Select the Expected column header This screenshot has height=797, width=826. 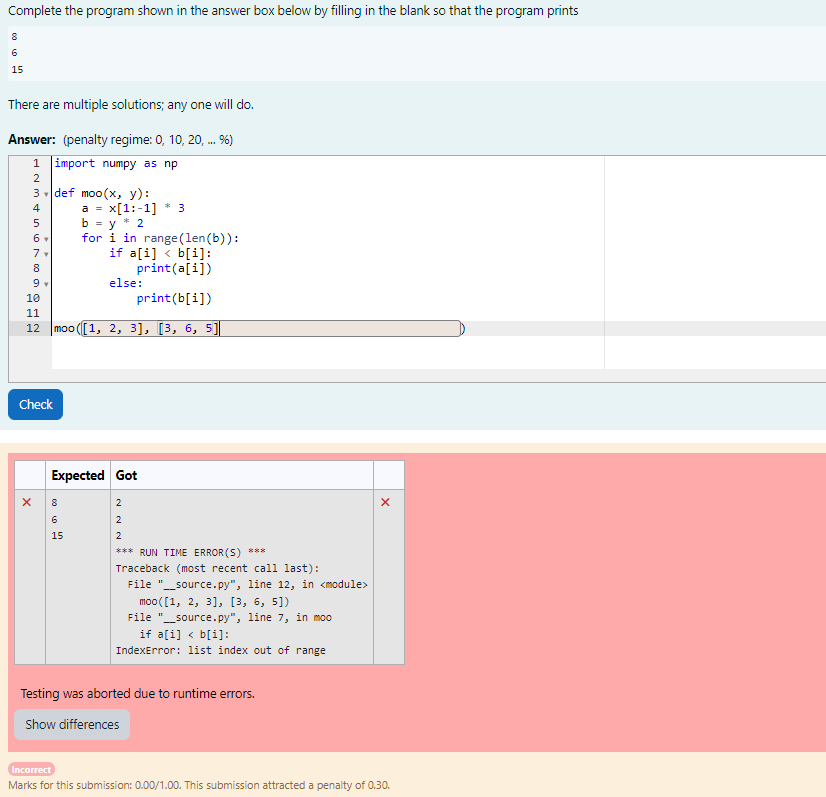[x=77, y=475]
